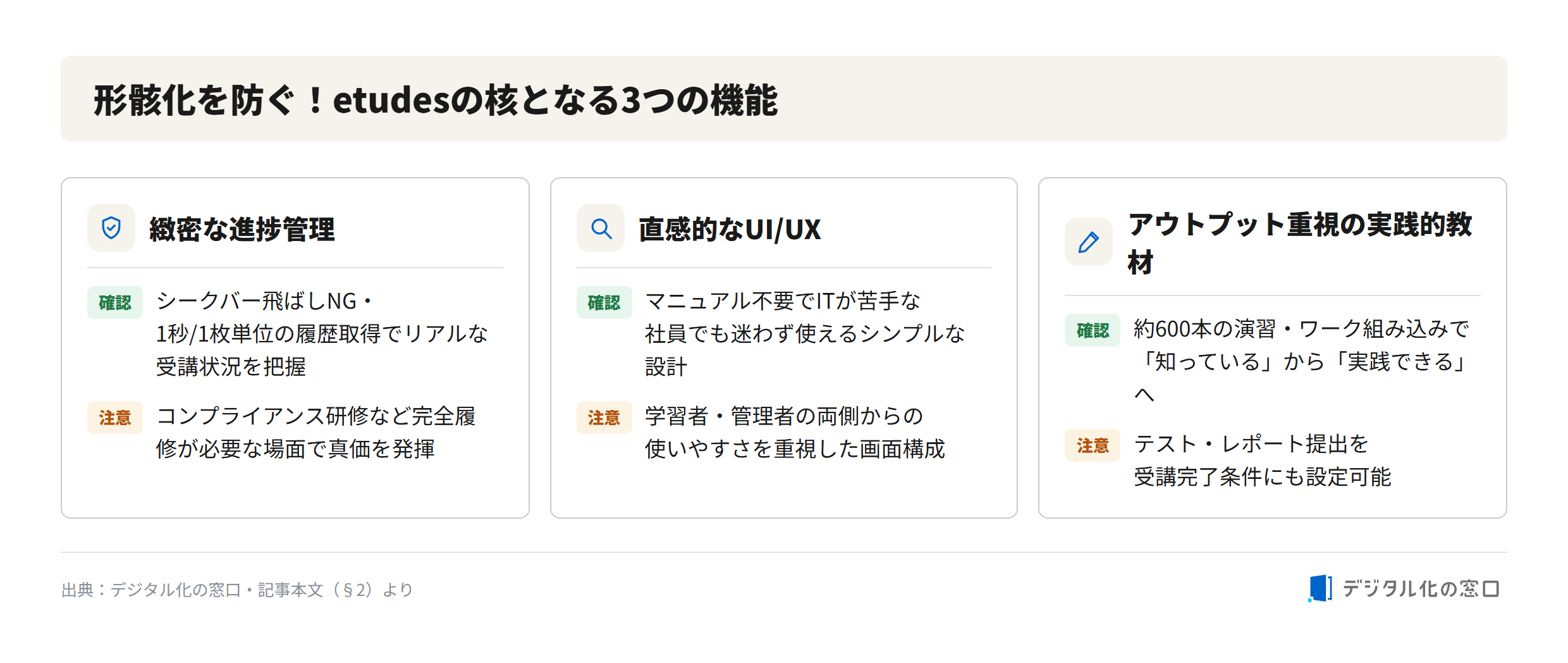Select the 直感的なUI/UX heading

(x=730, y=229)
